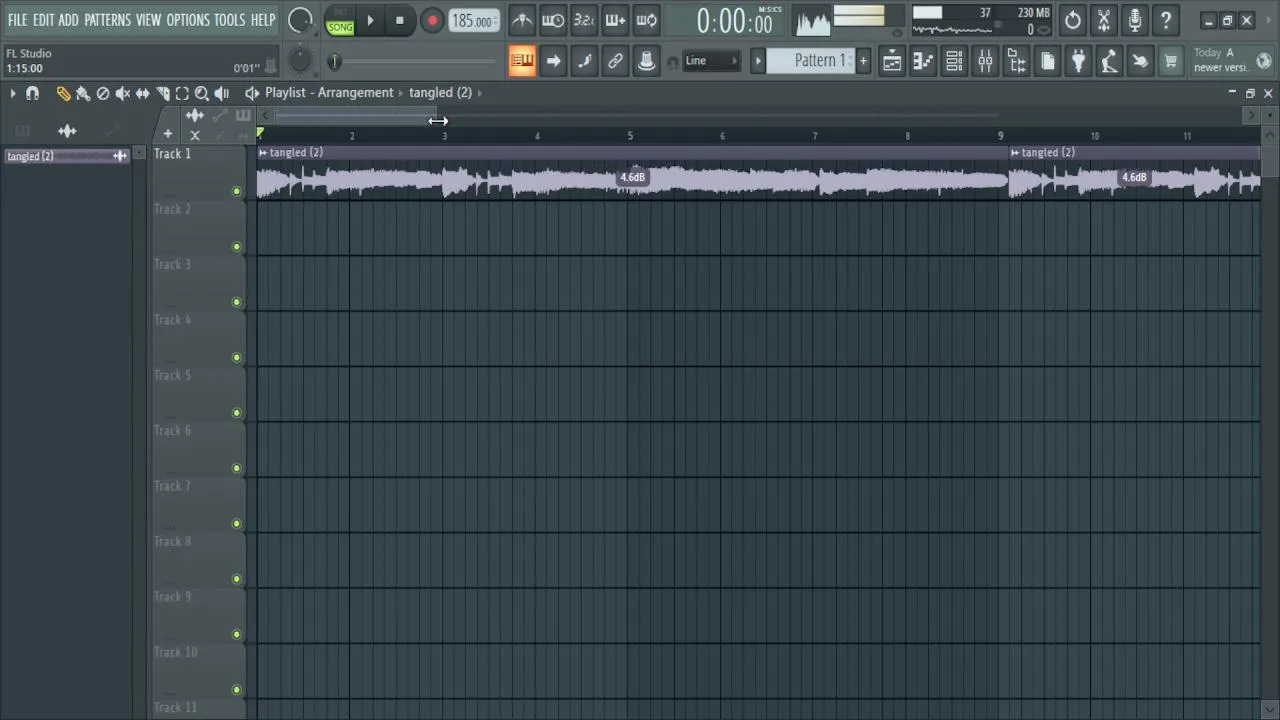The image size is (1280, 720).
Task: Open the Mixer window
Action: tap(985, 61)
